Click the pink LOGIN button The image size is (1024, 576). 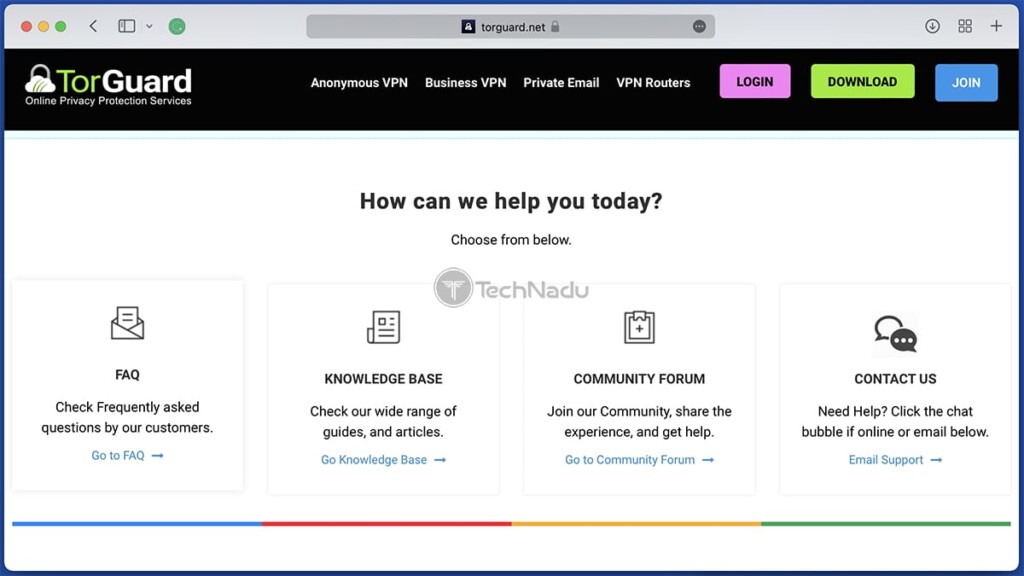coord(755,82)
